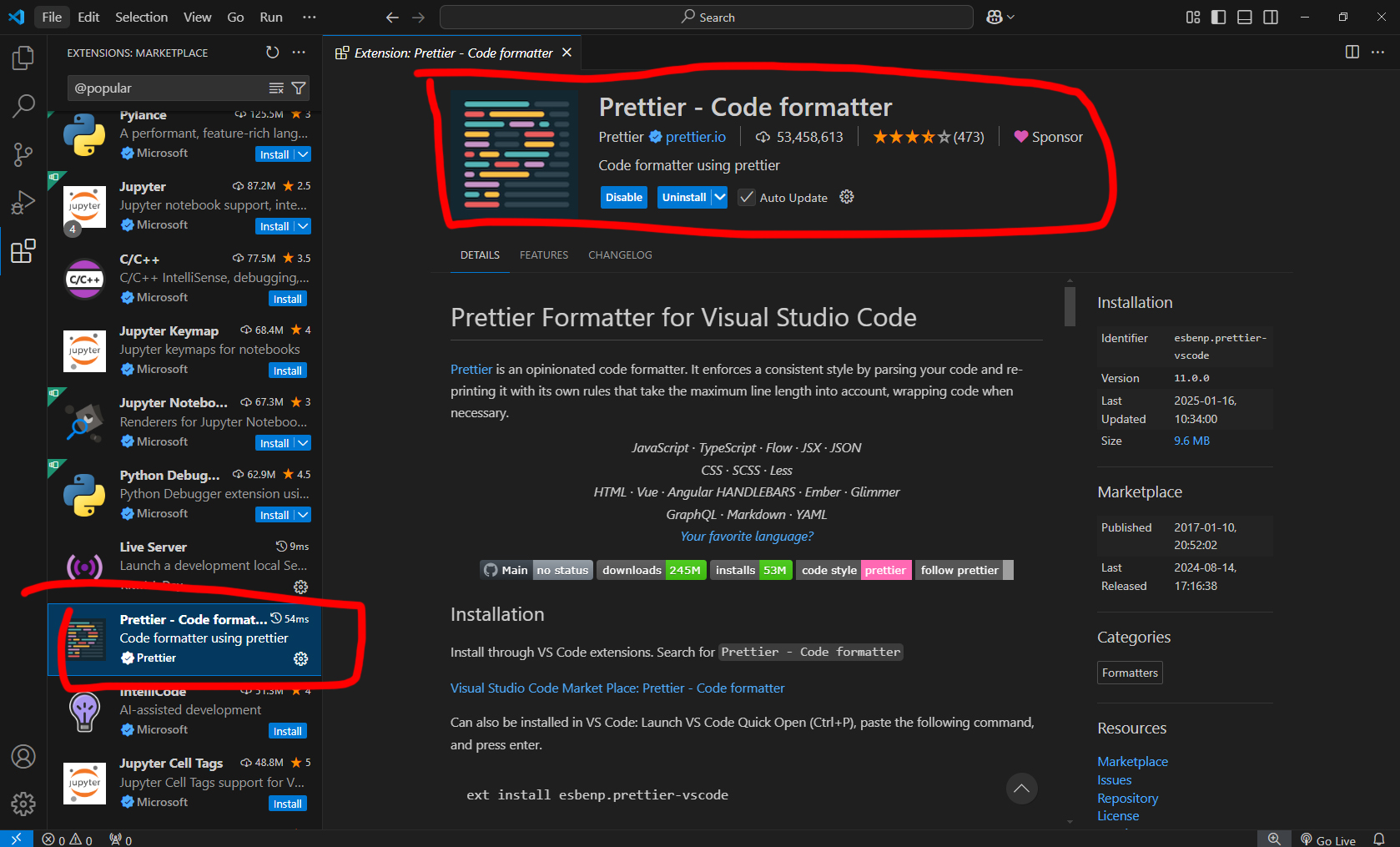Install the Jupyter Keymap extension

click(288, 371)
